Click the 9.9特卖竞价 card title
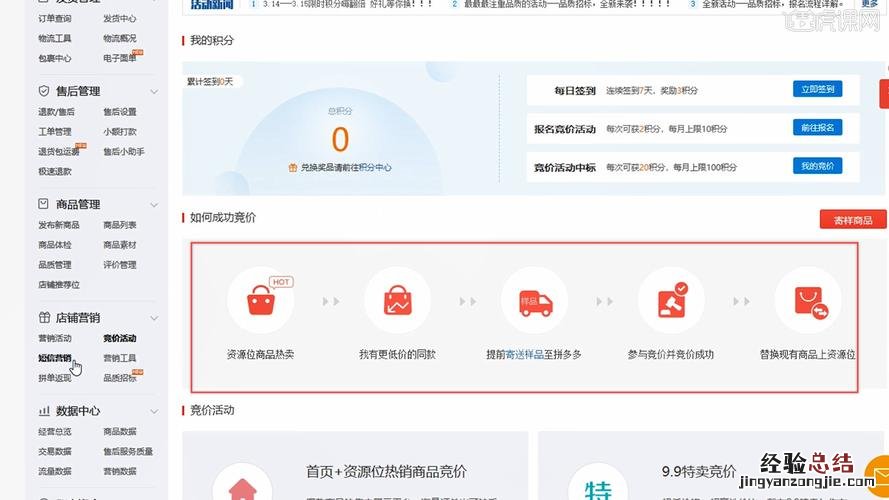This screenshot has width=889, height=500. point(698,472)
